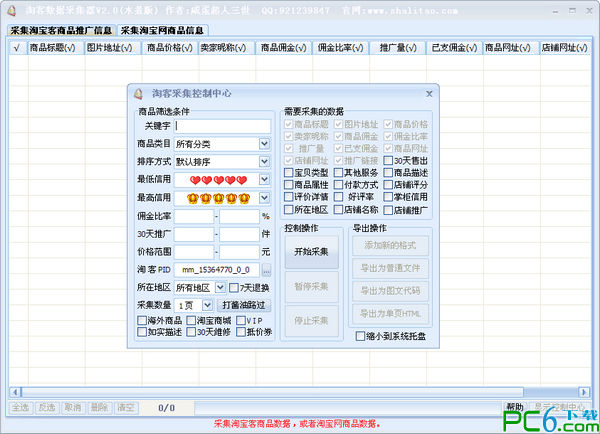This screenshot has height=434, width=600.
Task: Close the 淘客采集控制中心 dialog
Action: 429,94
